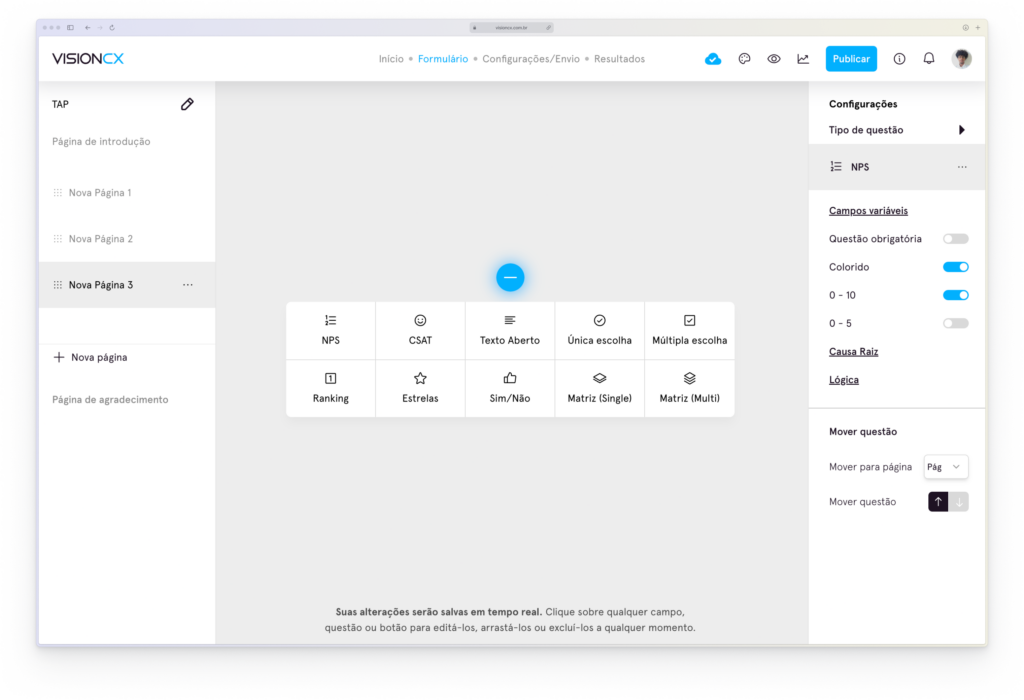Open the Mover para página dropdown
The height and width of the screenshot is (700, 1024).
click(x=946, y=467)
